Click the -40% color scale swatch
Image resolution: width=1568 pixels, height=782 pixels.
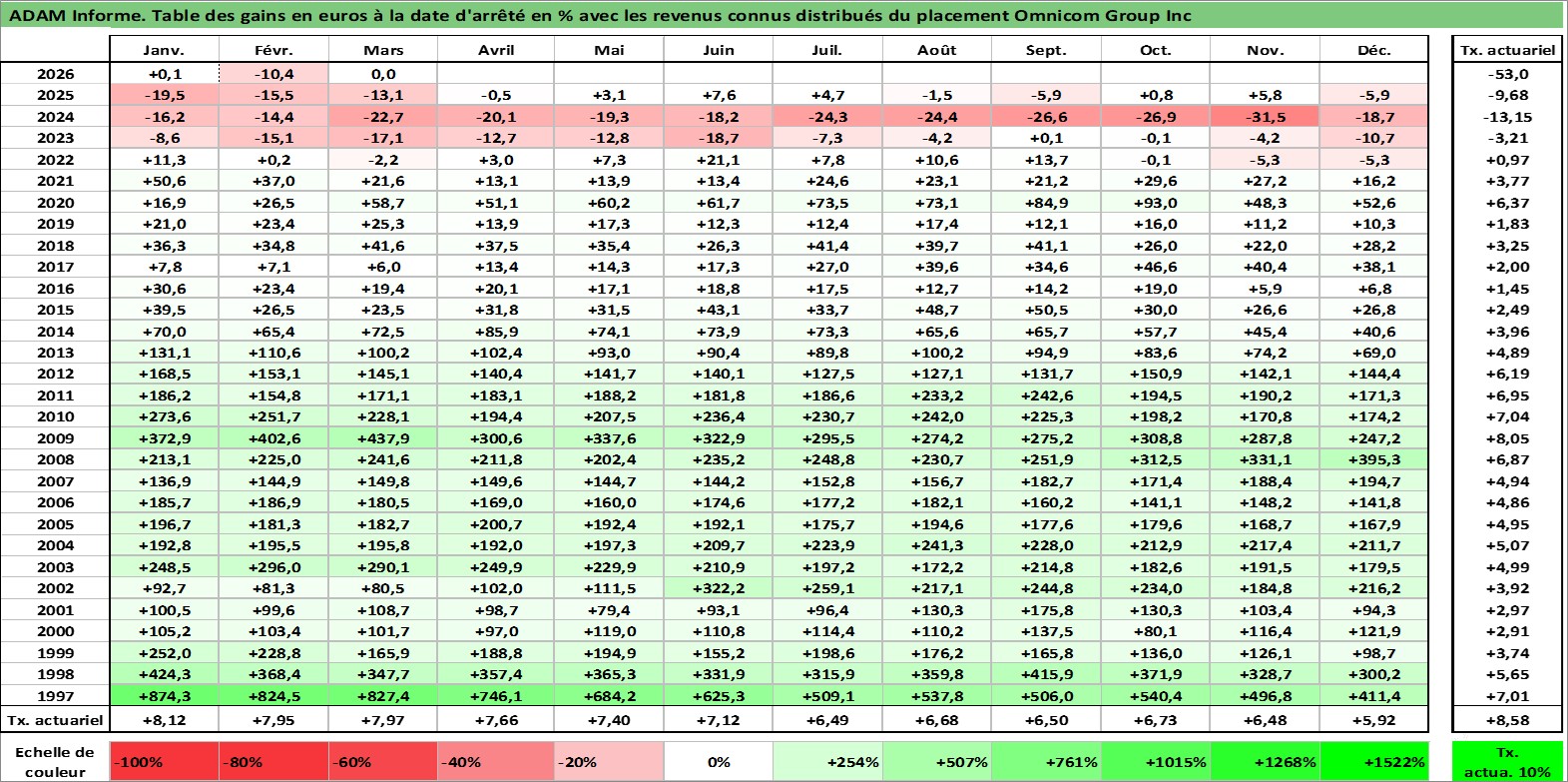tap(496, 761)
